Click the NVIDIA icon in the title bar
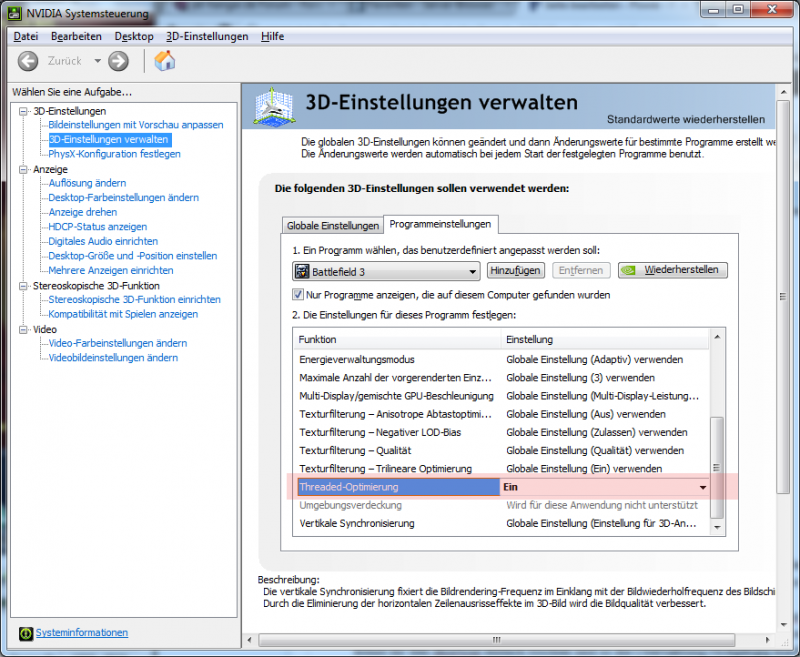 pyautogui.click(x=13, y=13)
